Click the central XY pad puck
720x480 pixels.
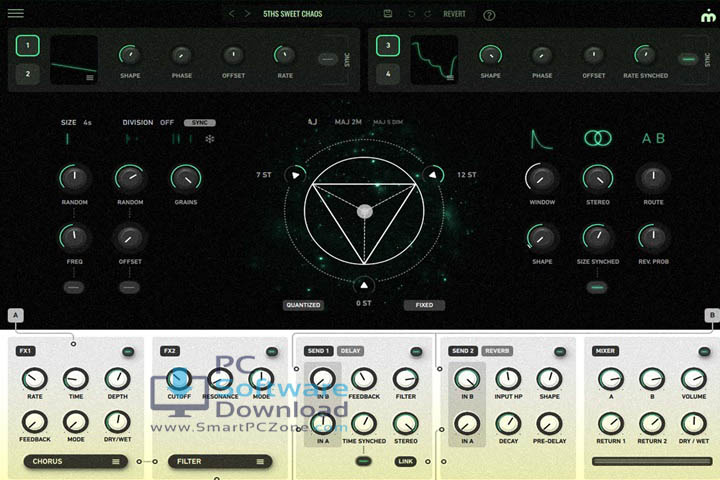pyautogui.click(x=365, y=211)
